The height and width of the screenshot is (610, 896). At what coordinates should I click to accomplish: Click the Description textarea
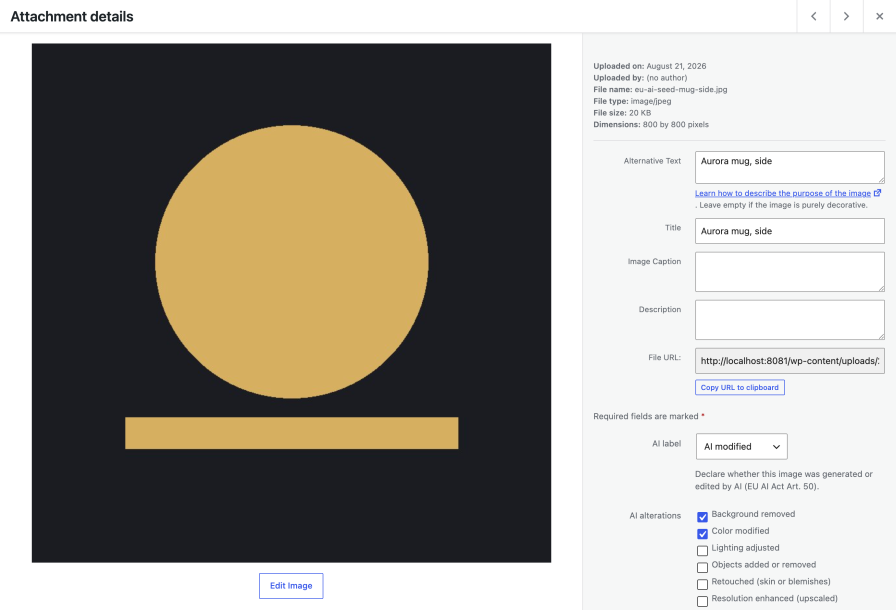(790, 320)
